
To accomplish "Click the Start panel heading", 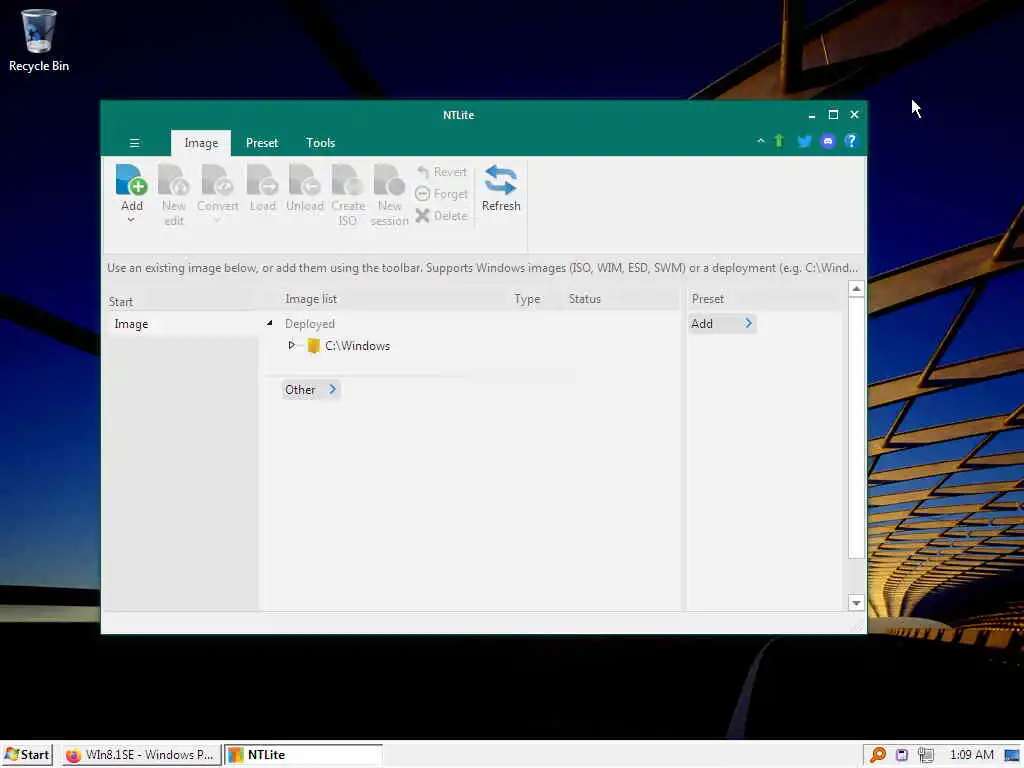I will 120,302.
